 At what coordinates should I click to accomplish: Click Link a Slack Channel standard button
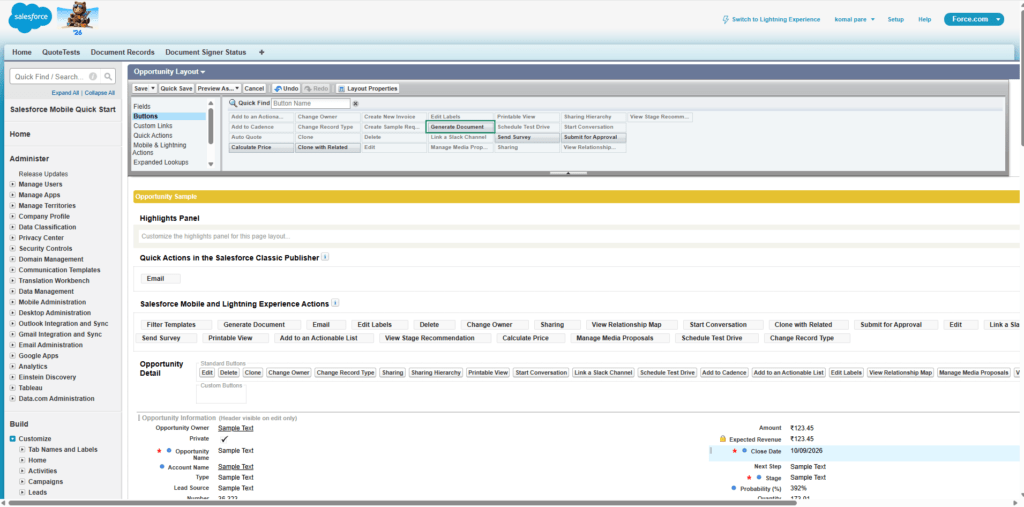pyautogui.click(x=603, y=372)
